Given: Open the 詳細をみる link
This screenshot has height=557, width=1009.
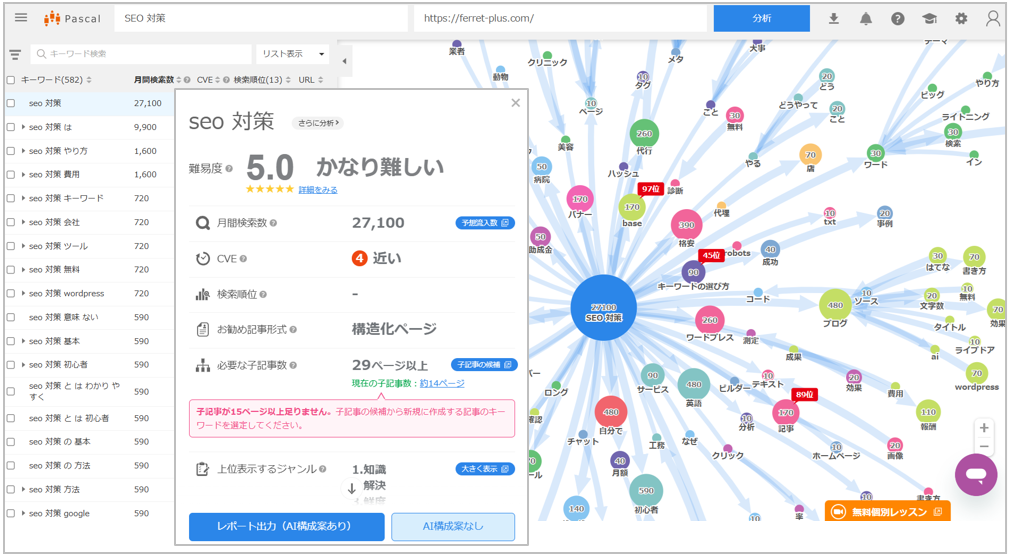Looking at the screenshot, I should pos(318,189).
